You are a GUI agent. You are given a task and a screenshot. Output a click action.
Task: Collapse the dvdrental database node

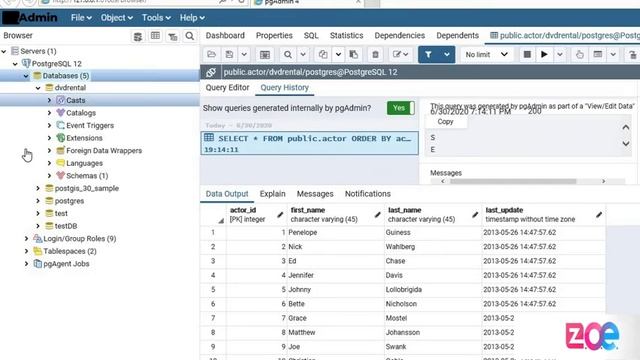38,88
